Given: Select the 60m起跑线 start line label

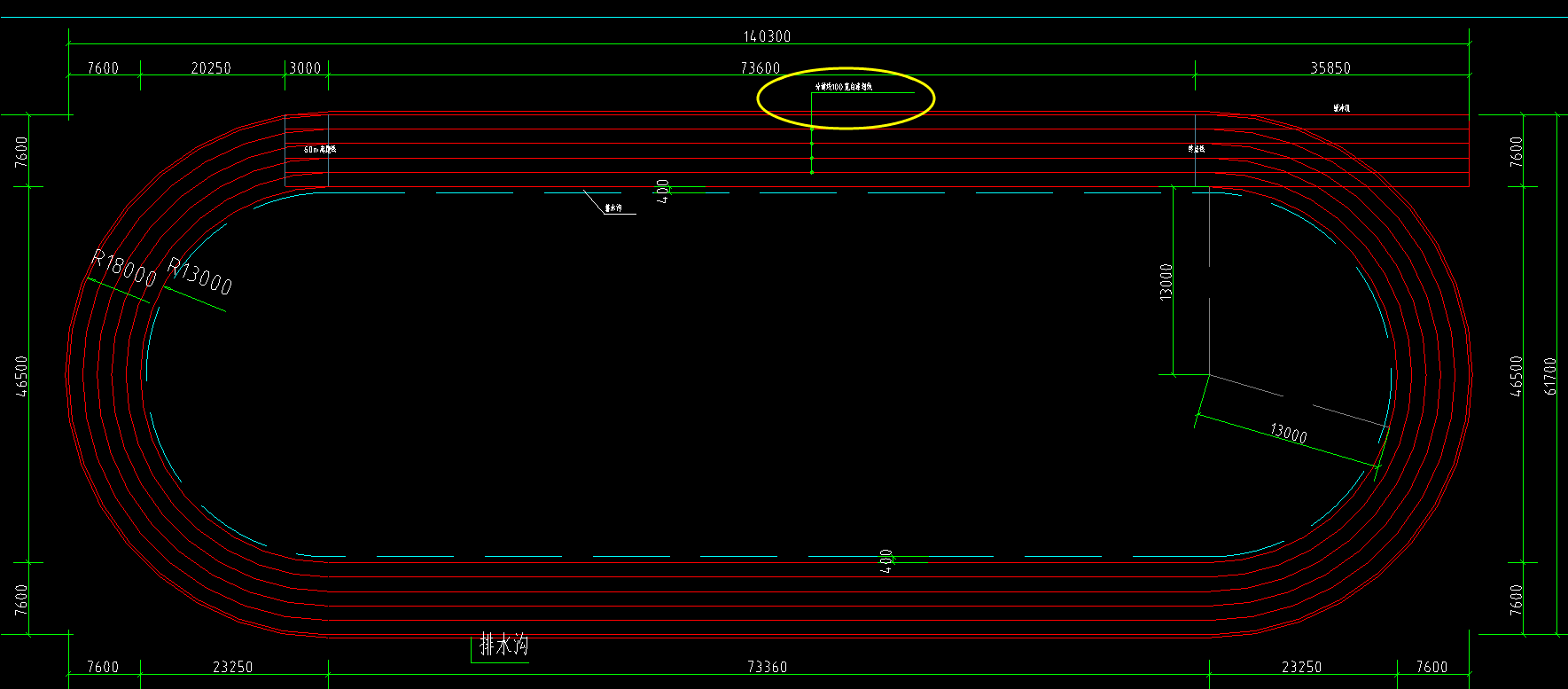Looking at the screenshot, I should pyautogui.click(x=320, y=150).
